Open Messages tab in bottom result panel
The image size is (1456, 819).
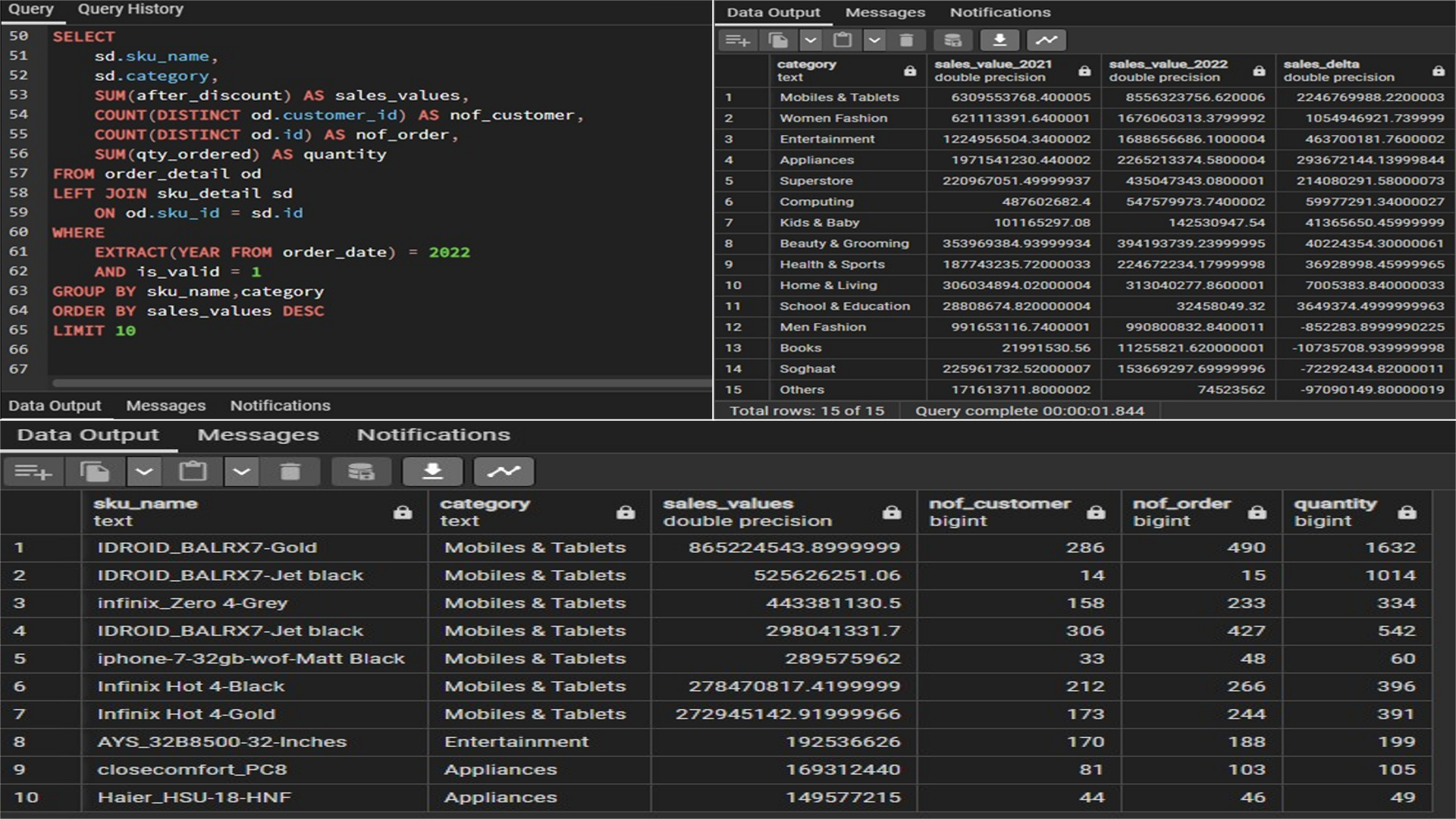(x=258, y=435)
